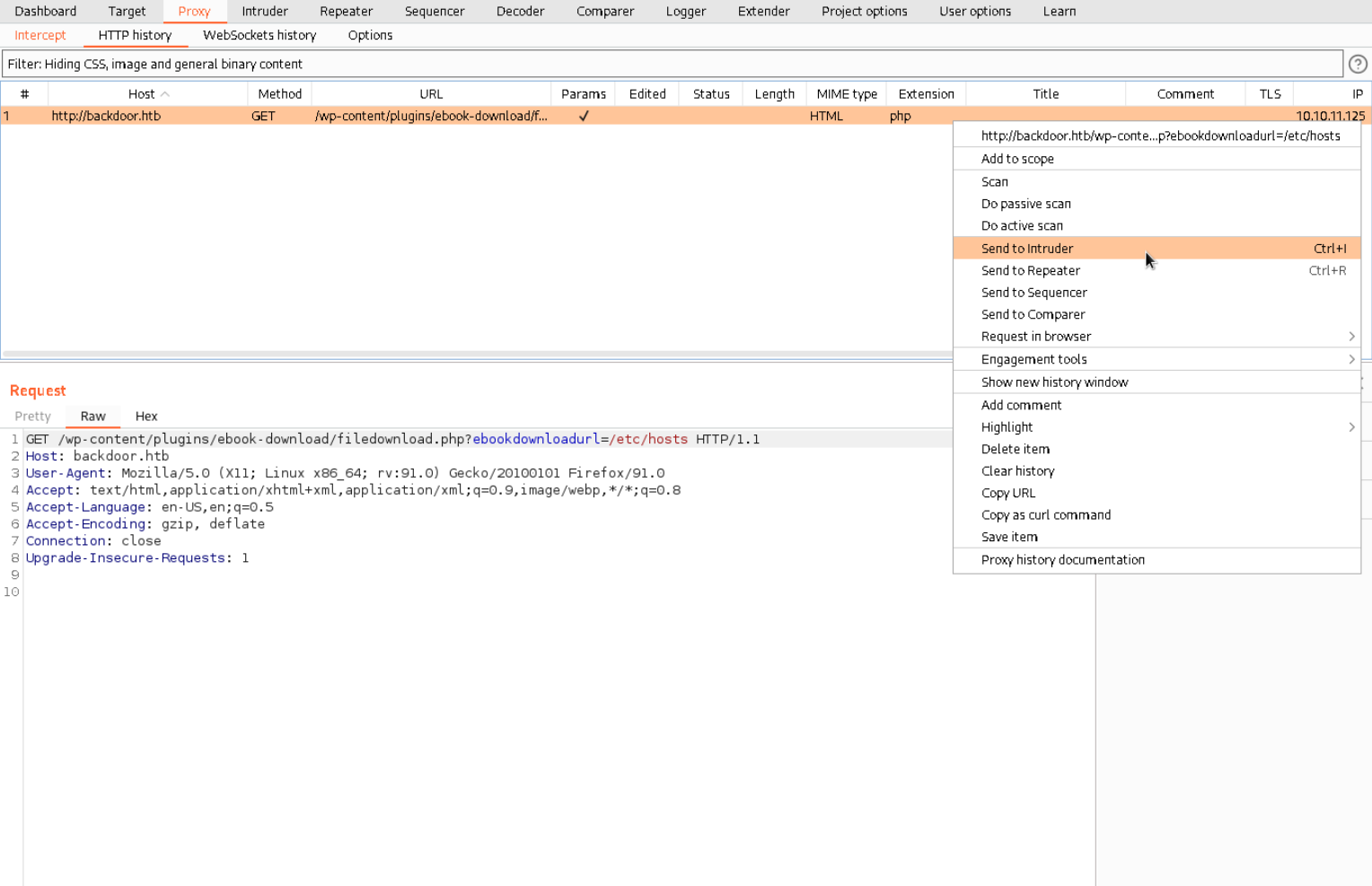Screen dimensions: 1372x886
Task: Switch to the Decoder tab
Action: pyautogui.click(x=521, y=11)
